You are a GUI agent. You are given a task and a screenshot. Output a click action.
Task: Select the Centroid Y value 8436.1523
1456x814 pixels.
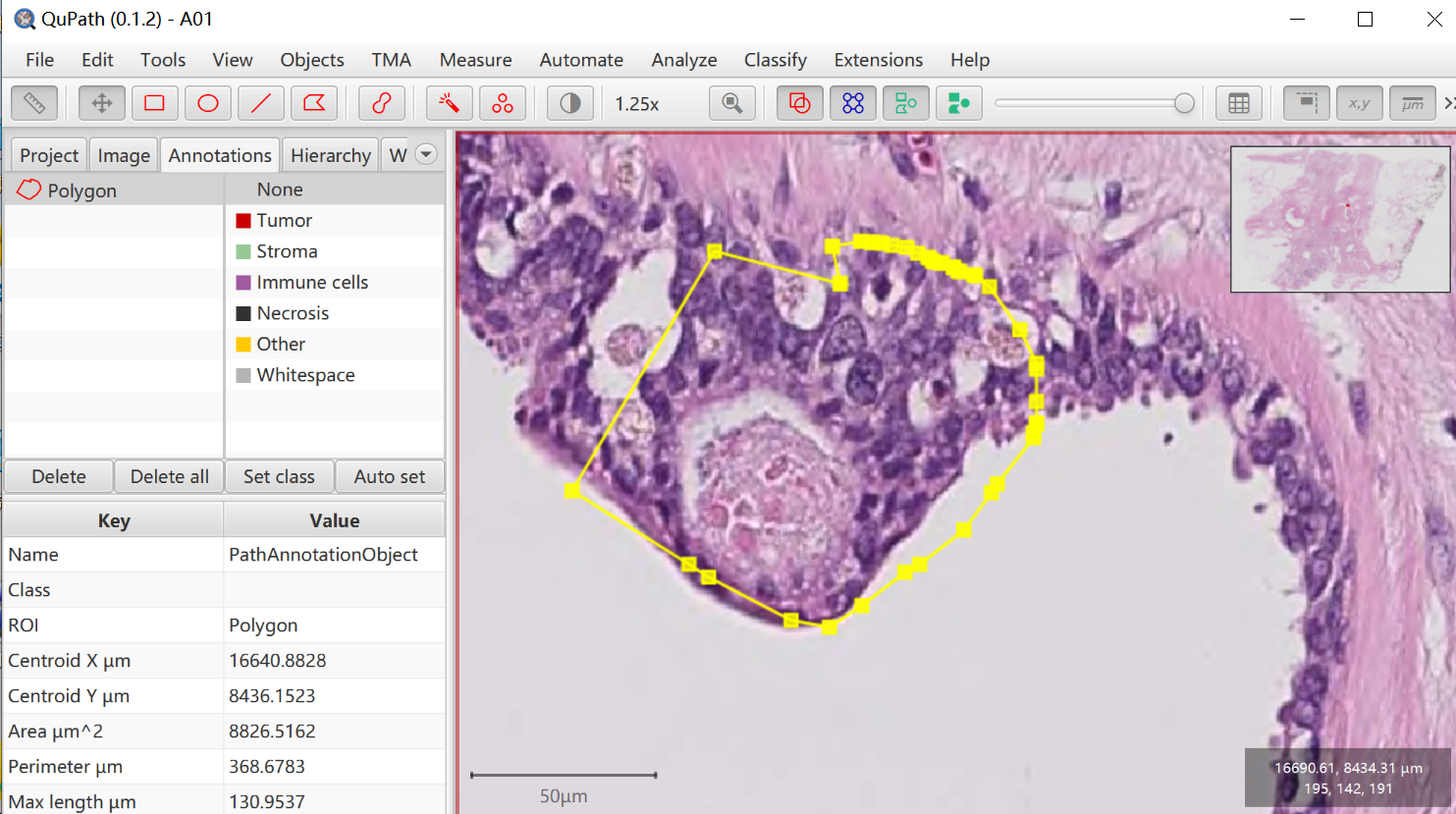pyautogui.click(x=335, y=696)
